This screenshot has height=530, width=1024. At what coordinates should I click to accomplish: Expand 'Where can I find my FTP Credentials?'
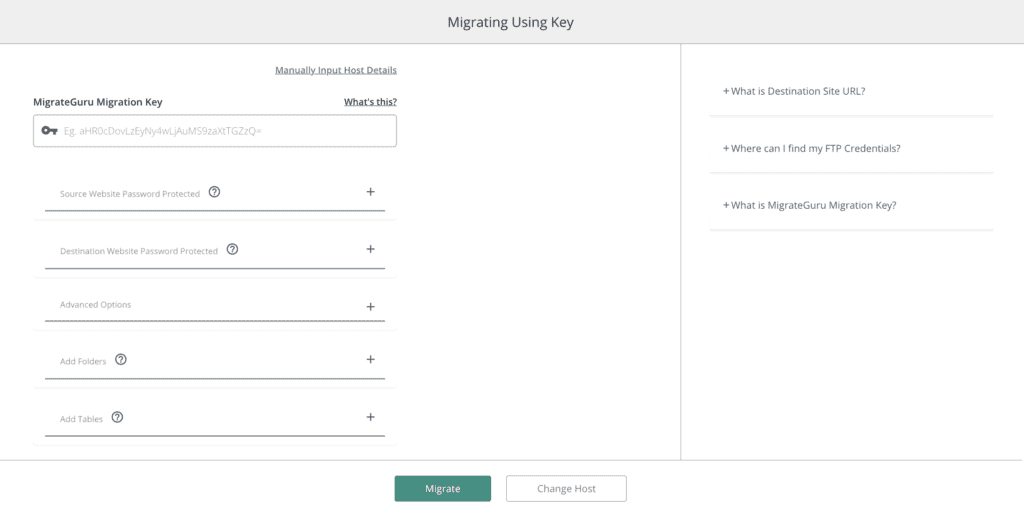click(811, 148)
